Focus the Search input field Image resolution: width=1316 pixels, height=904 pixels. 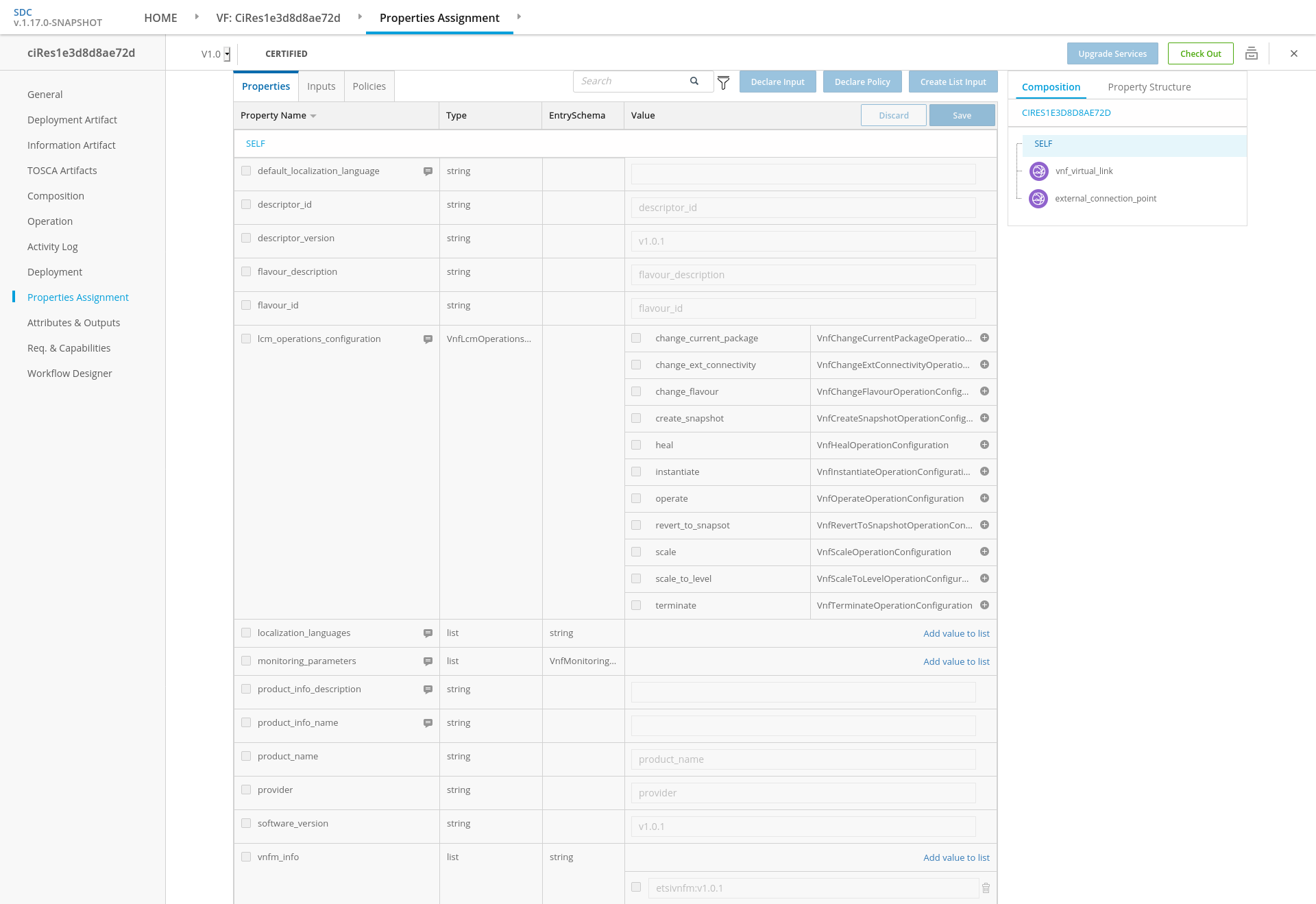632,81
